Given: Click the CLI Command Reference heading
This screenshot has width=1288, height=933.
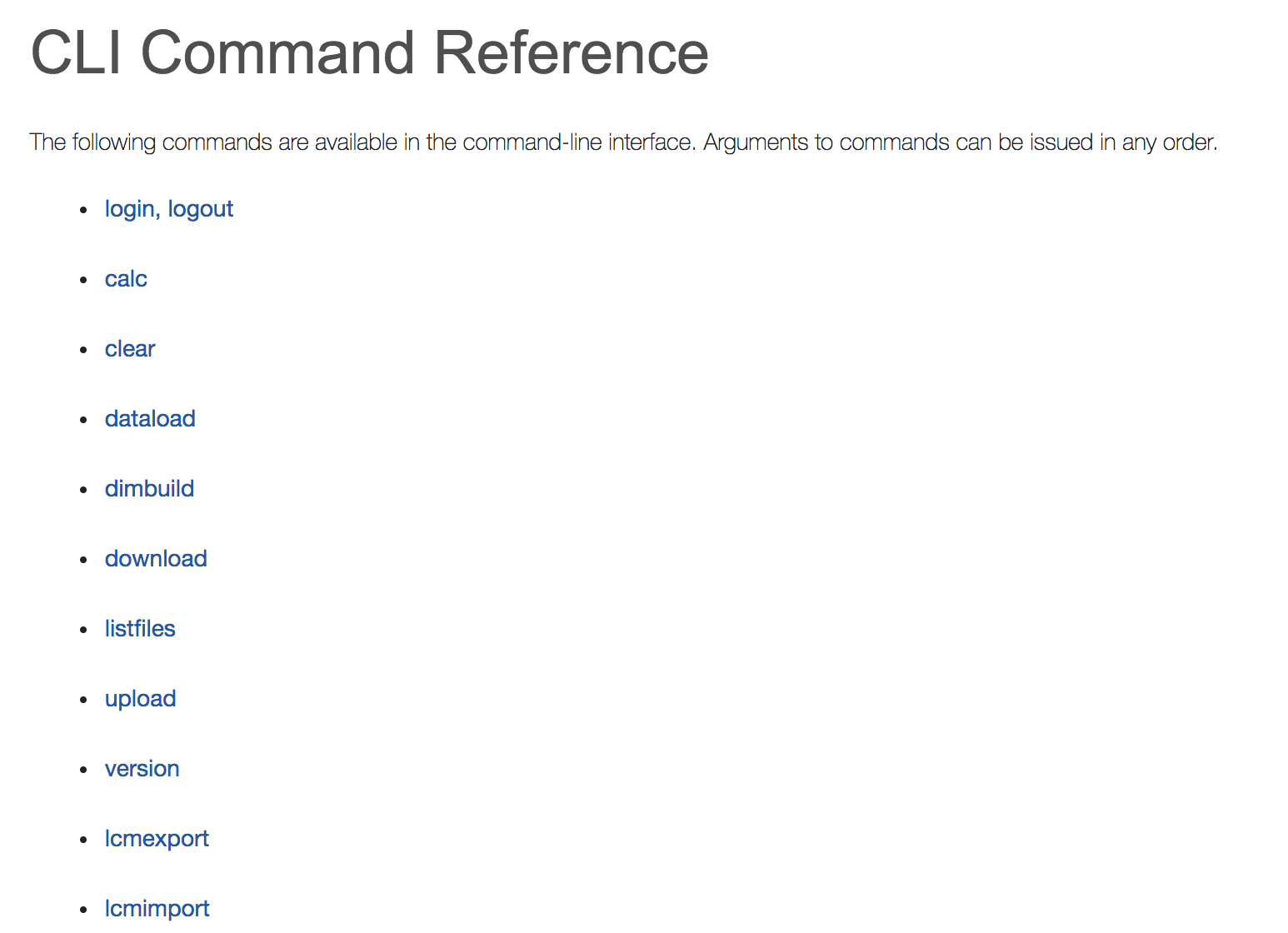Looking at the screenshot, I should point(370,52).
